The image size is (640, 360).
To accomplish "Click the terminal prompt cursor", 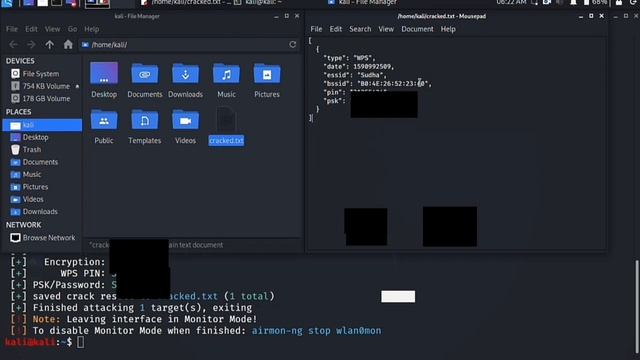I will (80, 342).
